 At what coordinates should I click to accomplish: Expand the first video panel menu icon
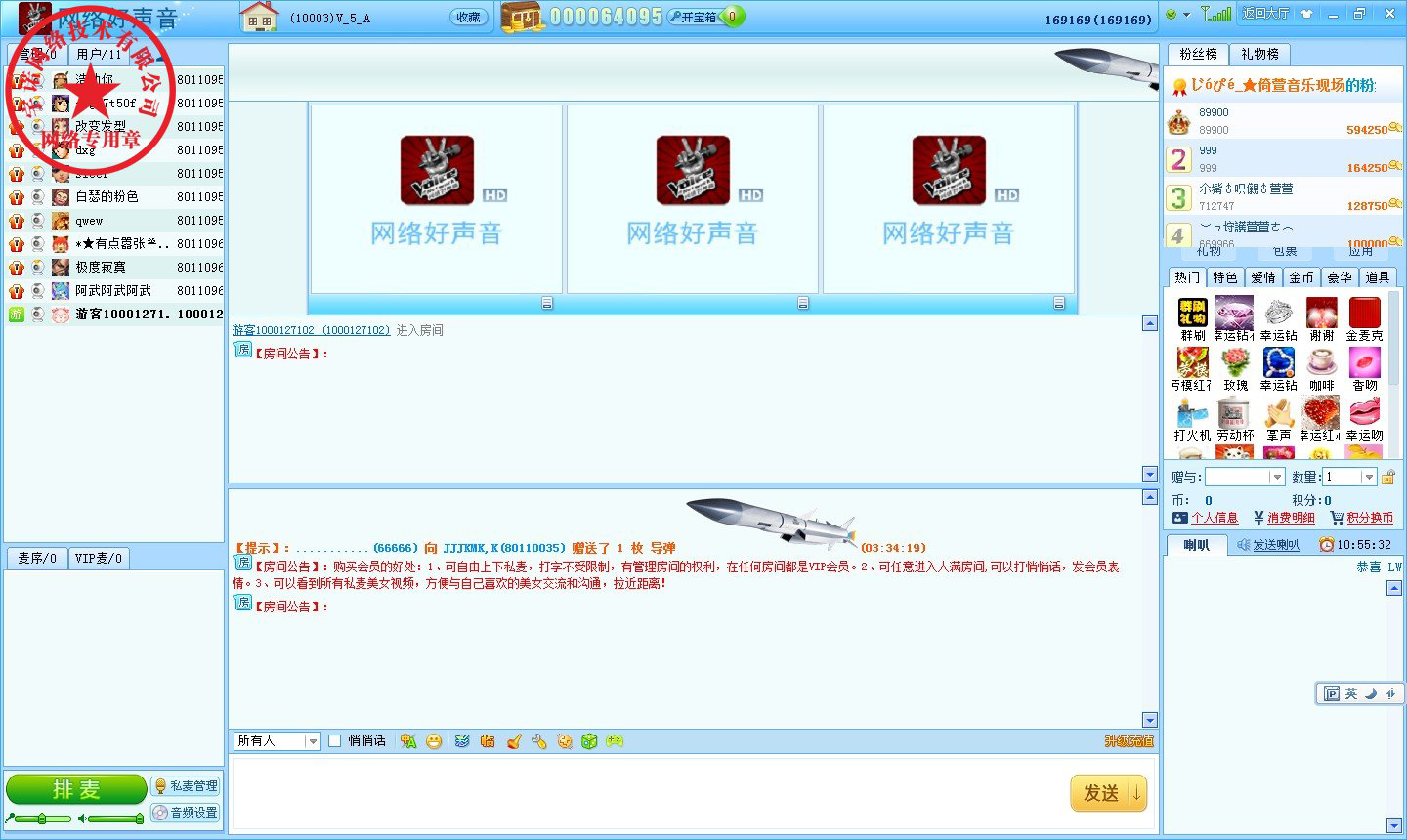(x=547, y=303)
